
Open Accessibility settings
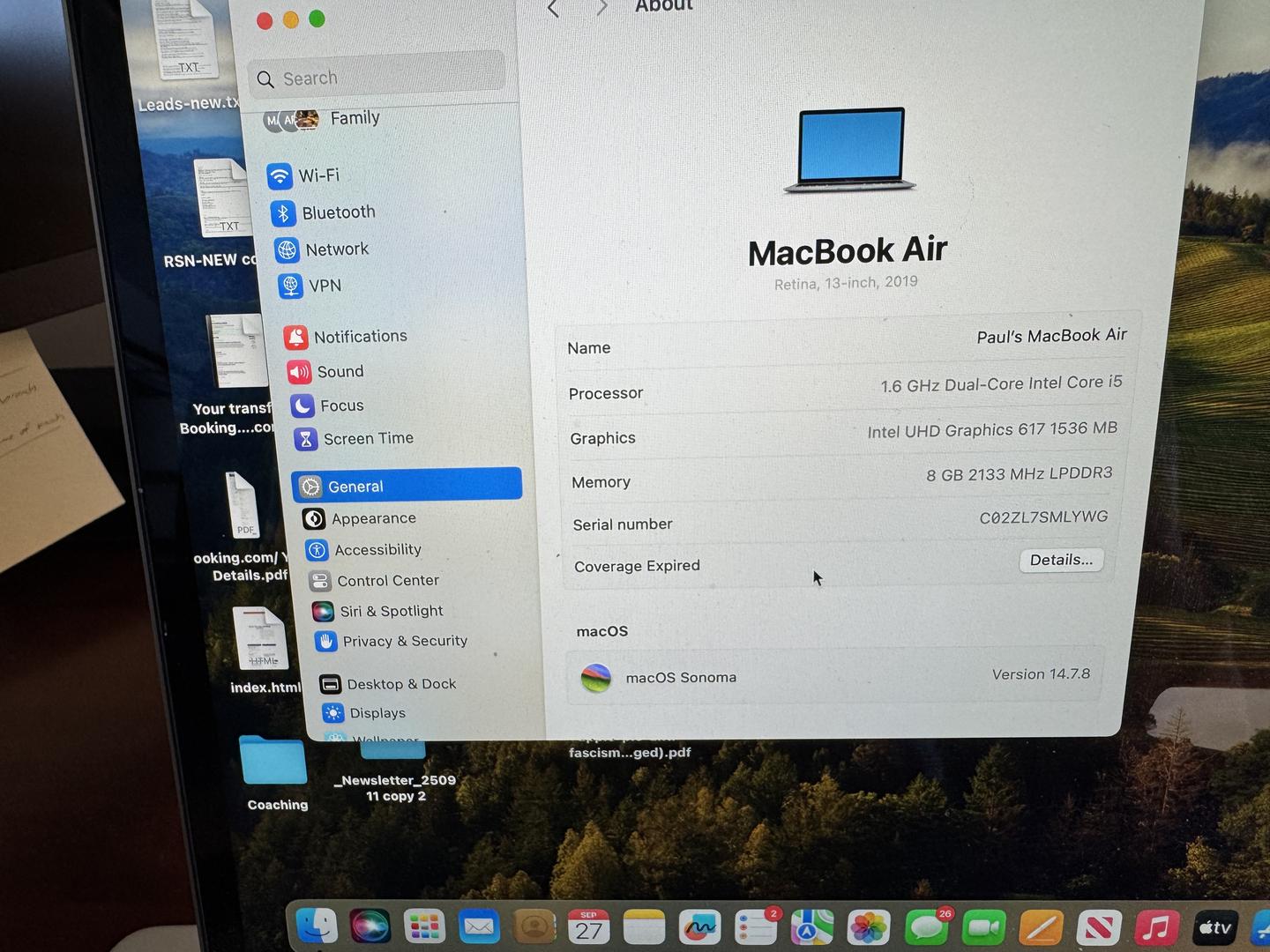363,549
